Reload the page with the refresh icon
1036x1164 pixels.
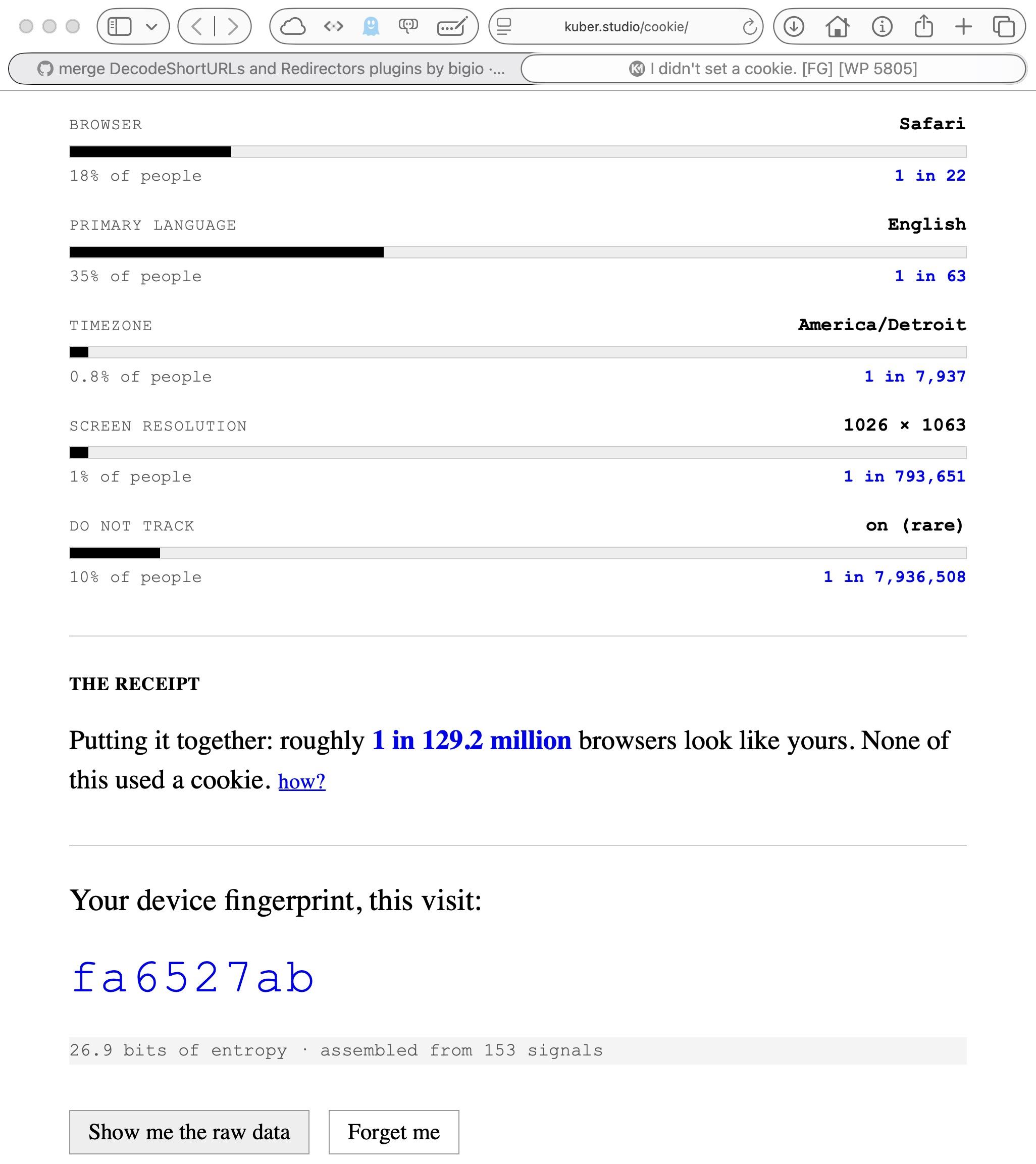click(750, 26)
